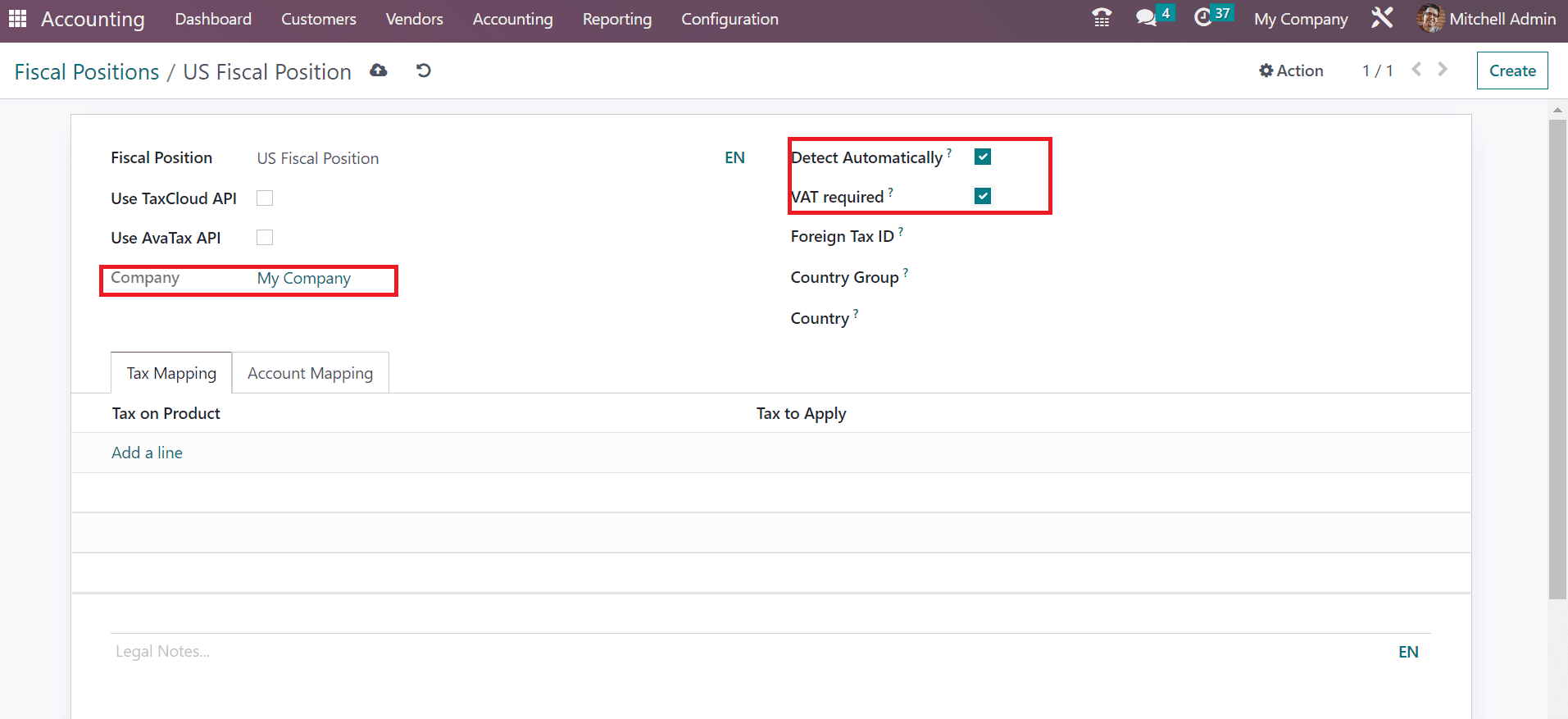1568x719 pixels.
Task: Click the developer tools wrench icon
Action: (1382, 18)
